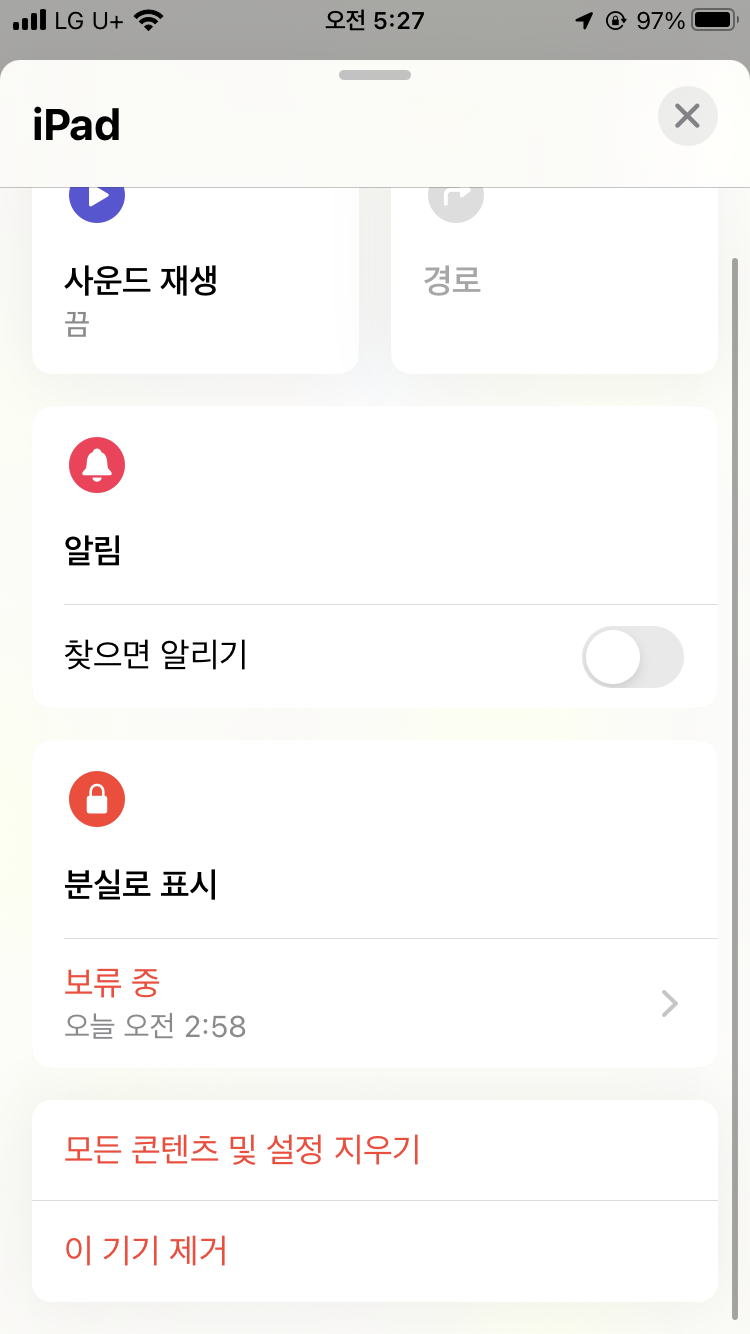Tap the sheet drag handle at top

375,75
